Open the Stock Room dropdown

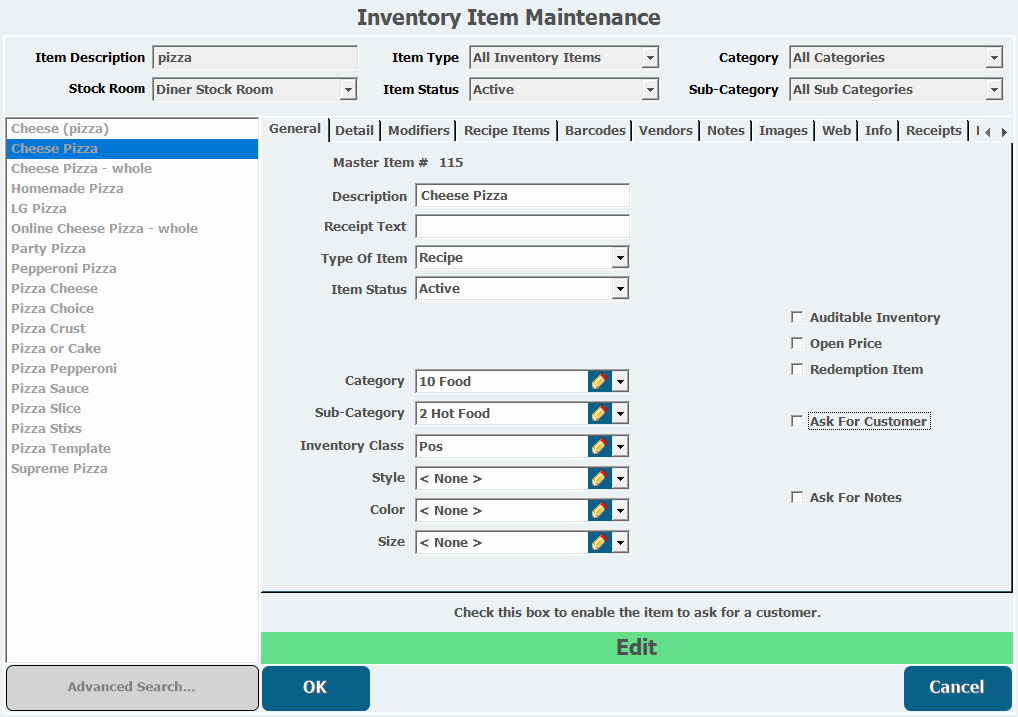click(x=348, y=90)
